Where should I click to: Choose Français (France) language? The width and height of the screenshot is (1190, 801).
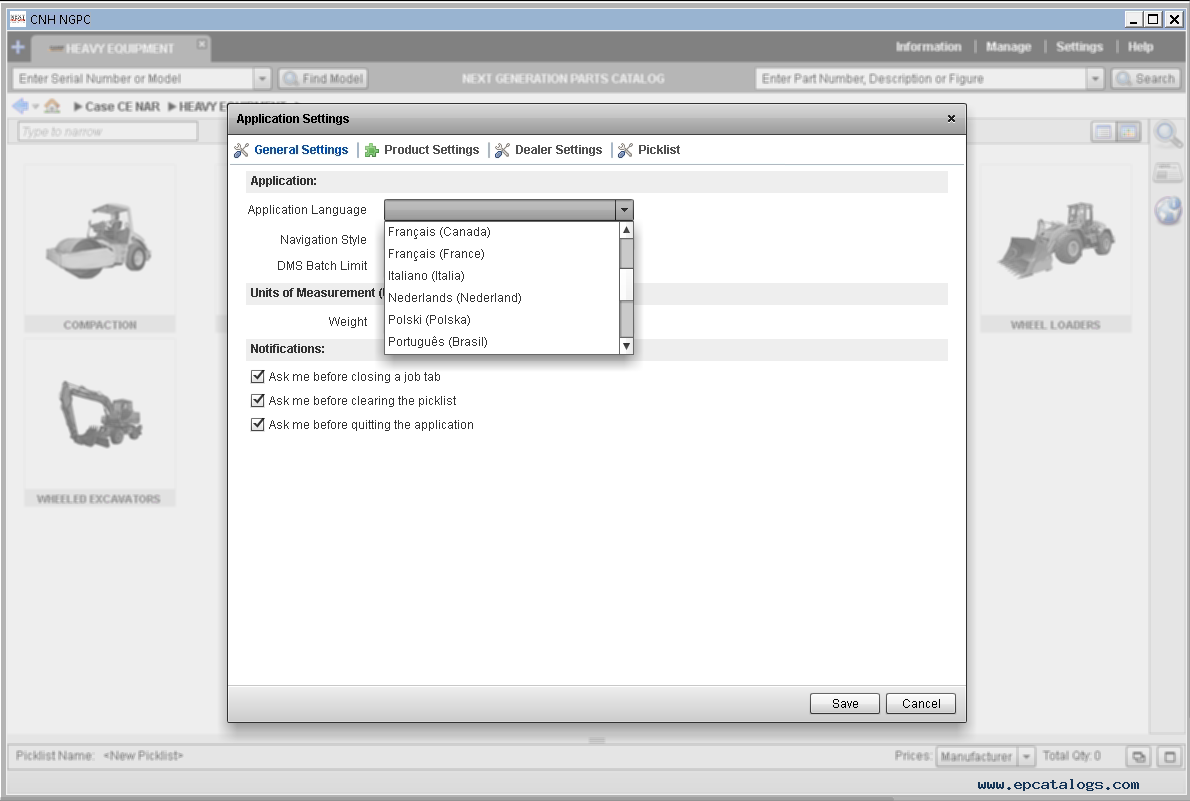[502, 254]
